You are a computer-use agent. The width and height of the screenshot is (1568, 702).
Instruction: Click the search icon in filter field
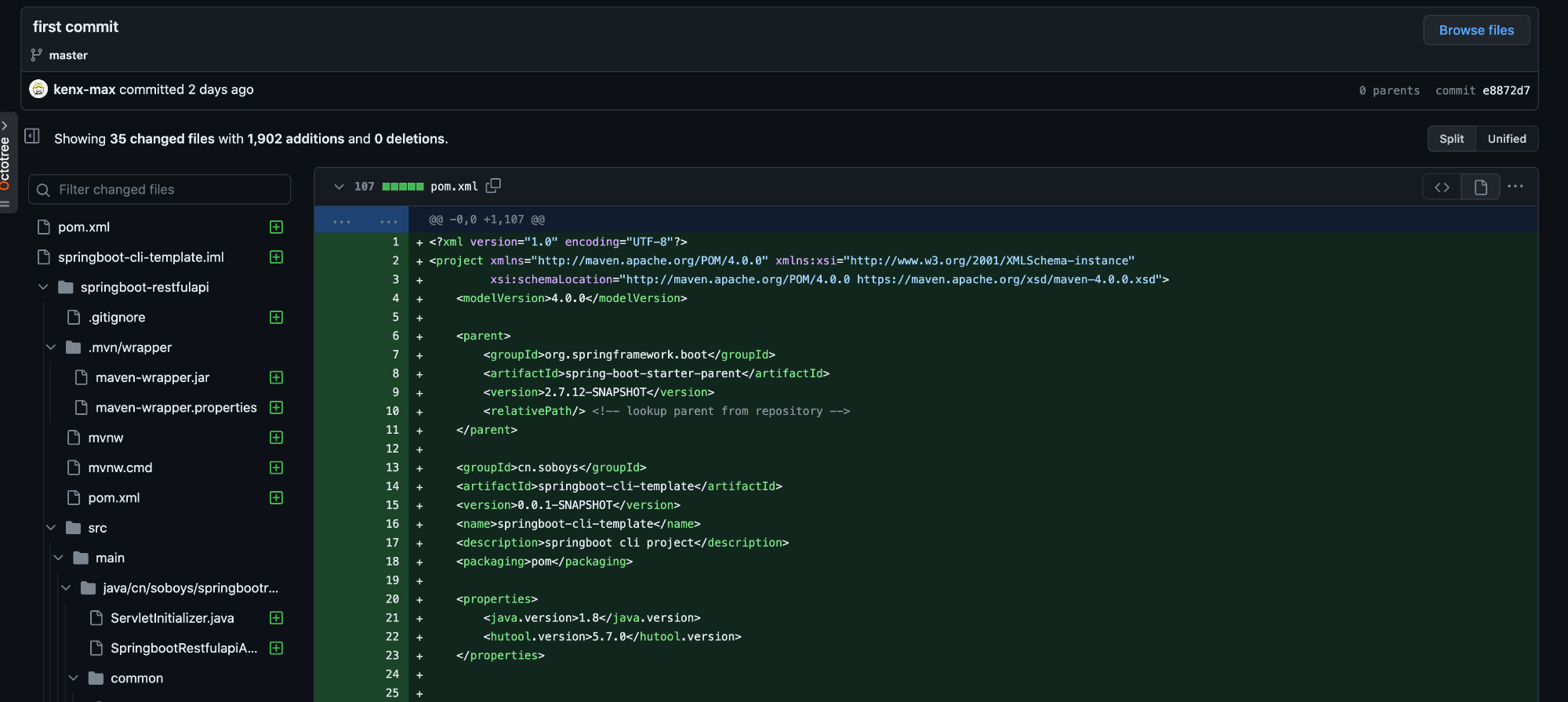pyautogui.click(x=43, y=190)
